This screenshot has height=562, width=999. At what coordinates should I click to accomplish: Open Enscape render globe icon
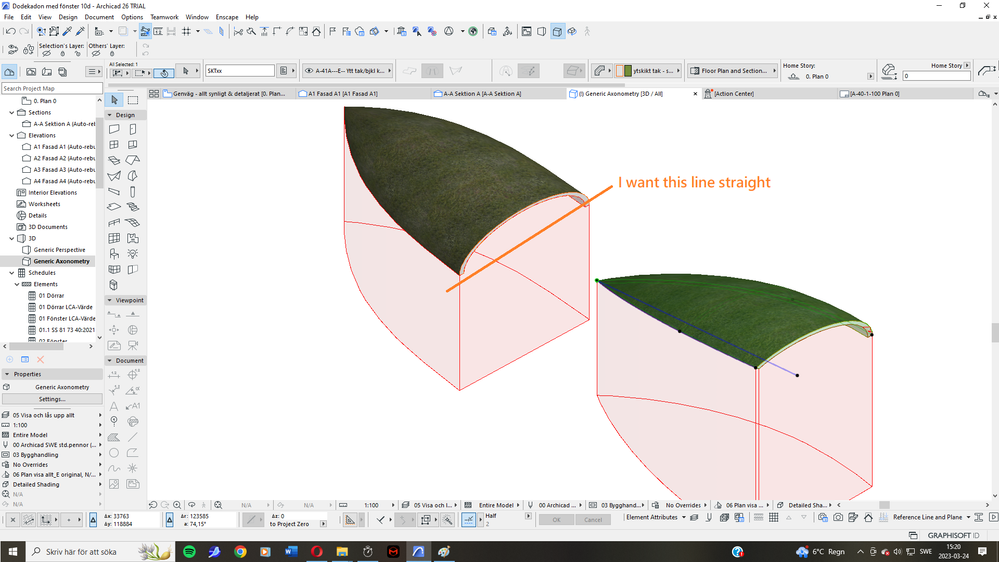(473, 31)
